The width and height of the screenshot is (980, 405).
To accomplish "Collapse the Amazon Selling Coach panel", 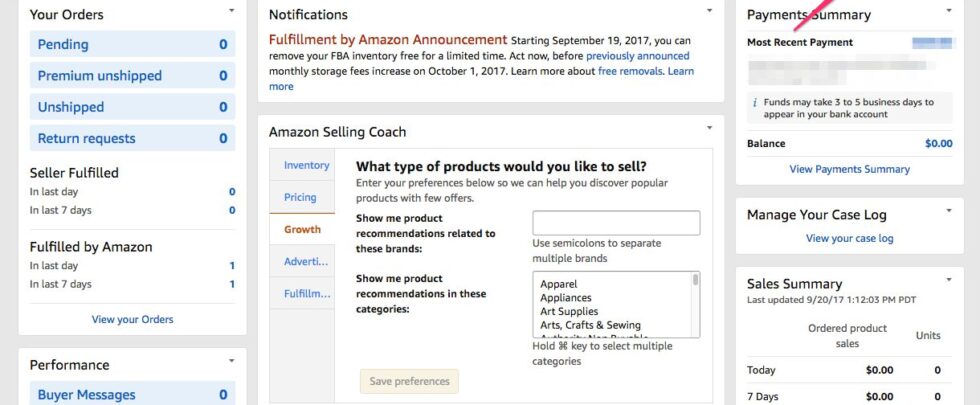I will coord(708,128).
